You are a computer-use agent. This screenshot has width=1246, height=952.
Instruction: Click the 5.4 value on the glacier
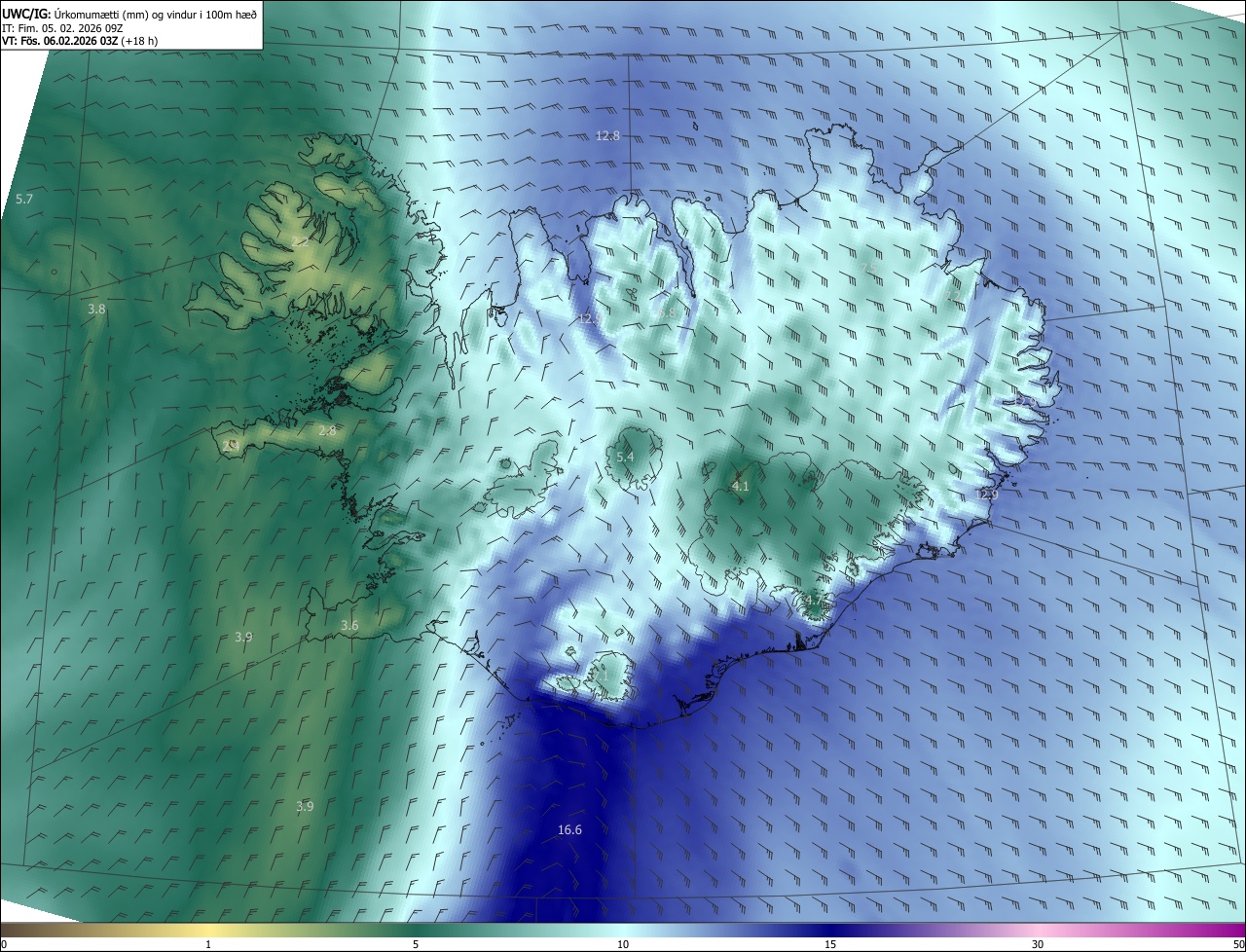(625, 457)
